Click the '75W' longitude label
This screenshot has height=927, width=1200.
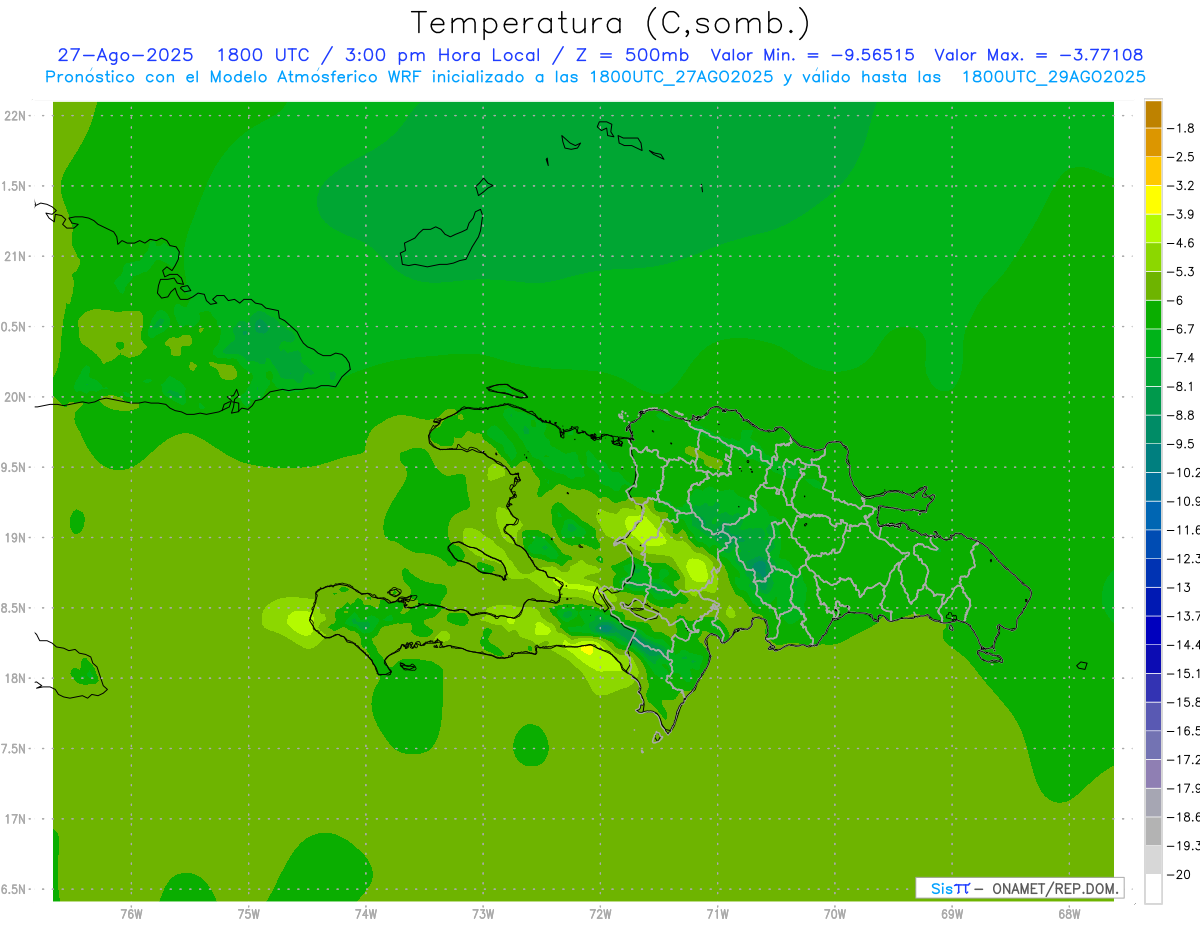[248, 912]
